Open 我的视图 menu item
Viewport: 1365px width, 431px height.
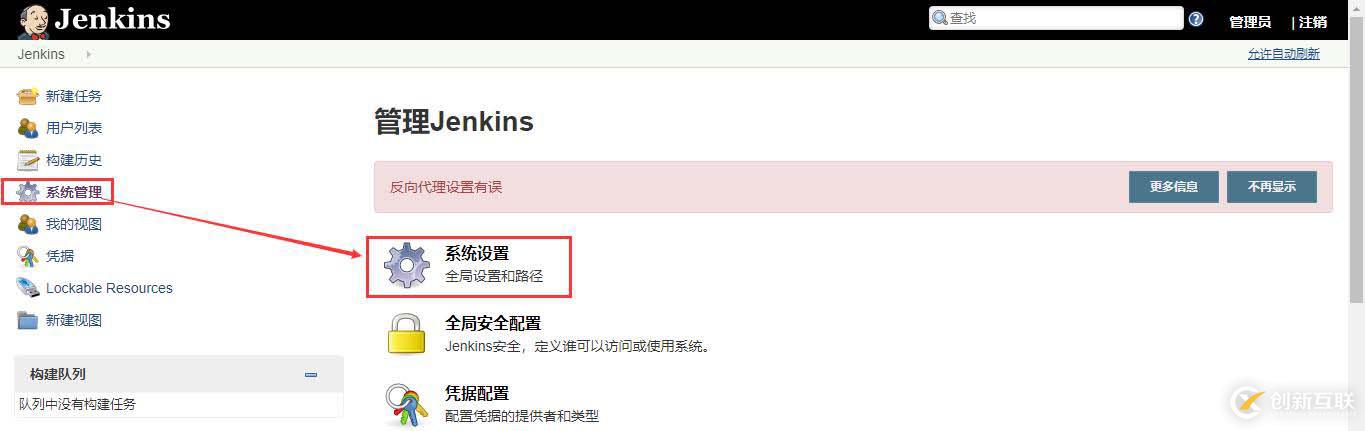pyautogui.click(x=74, y=224)
